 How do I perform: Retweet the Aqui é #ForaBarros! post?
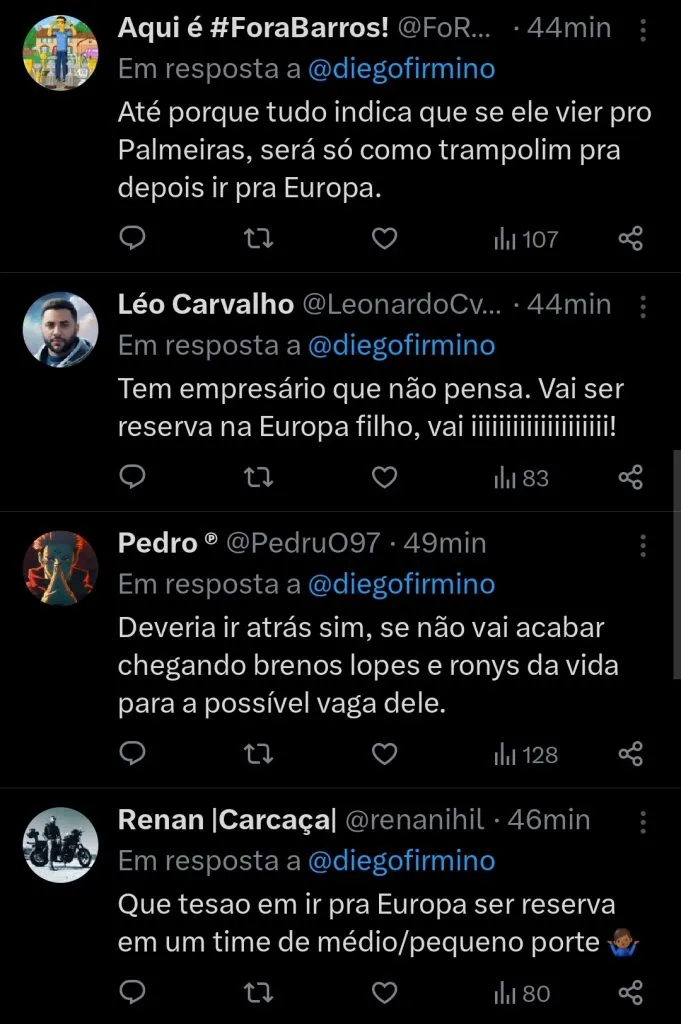point(259,239)
